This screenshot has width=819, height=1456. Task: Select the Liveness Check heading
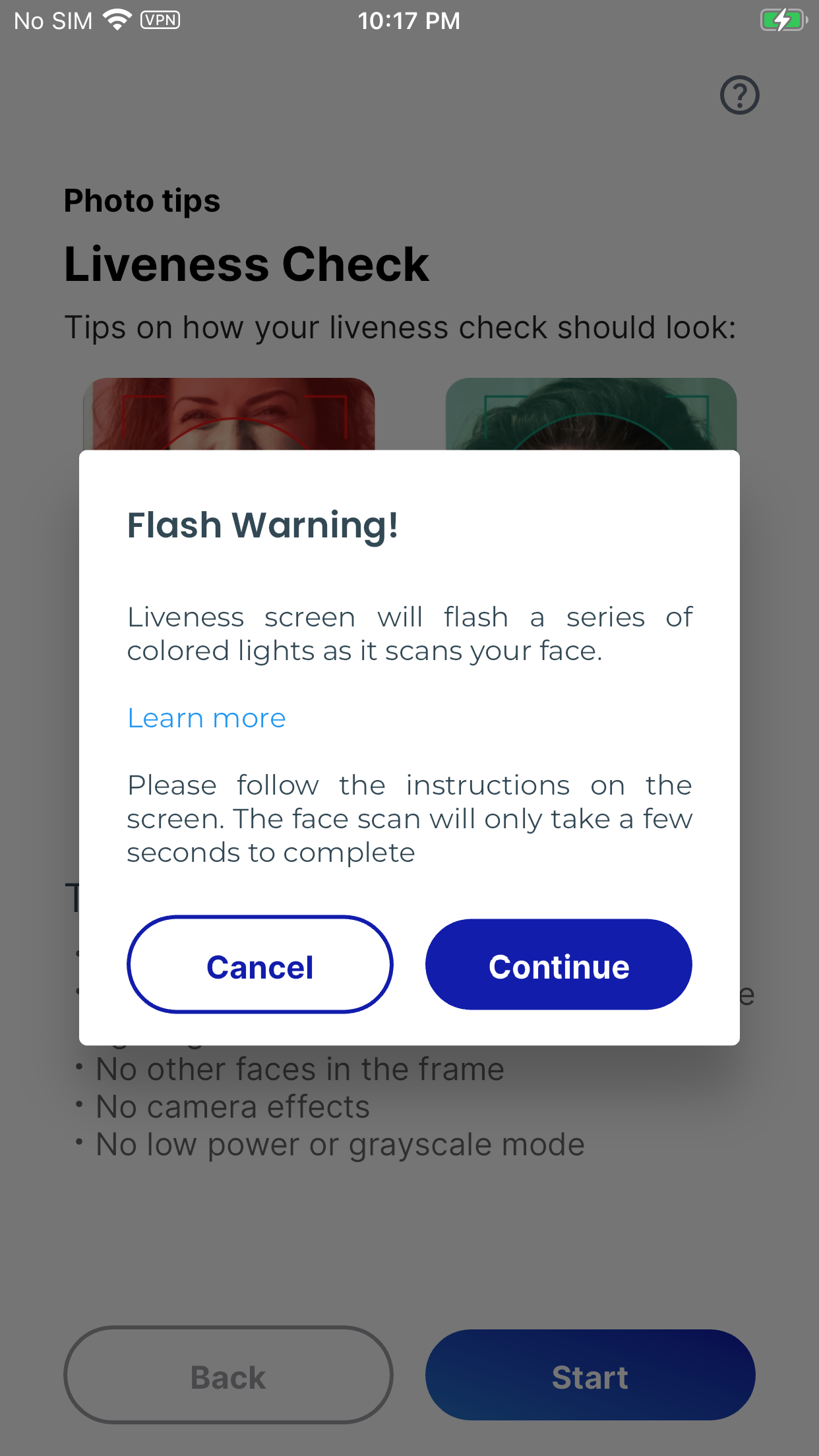[246, 263]
